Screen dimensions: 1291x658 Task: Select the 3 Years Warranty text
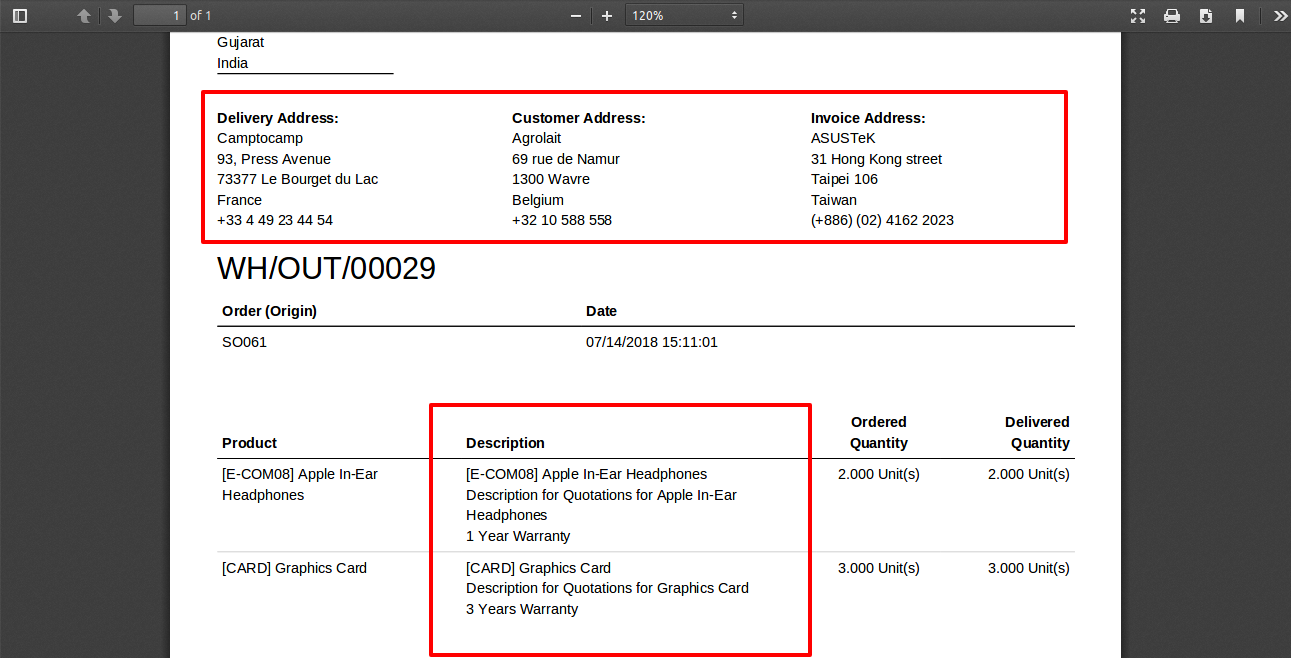tap(522, 609)
